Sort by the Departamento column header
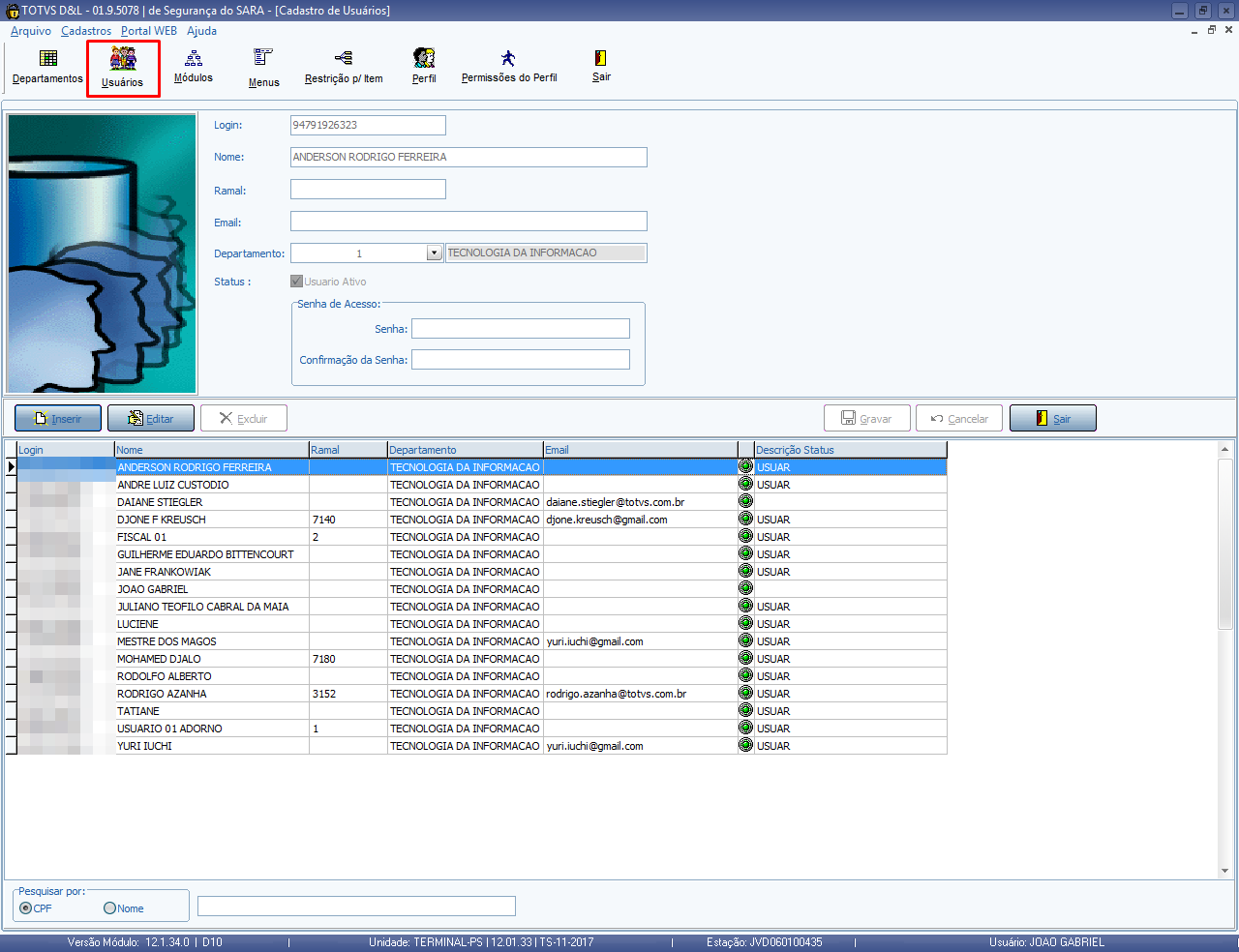 click(x=466, y=450)
